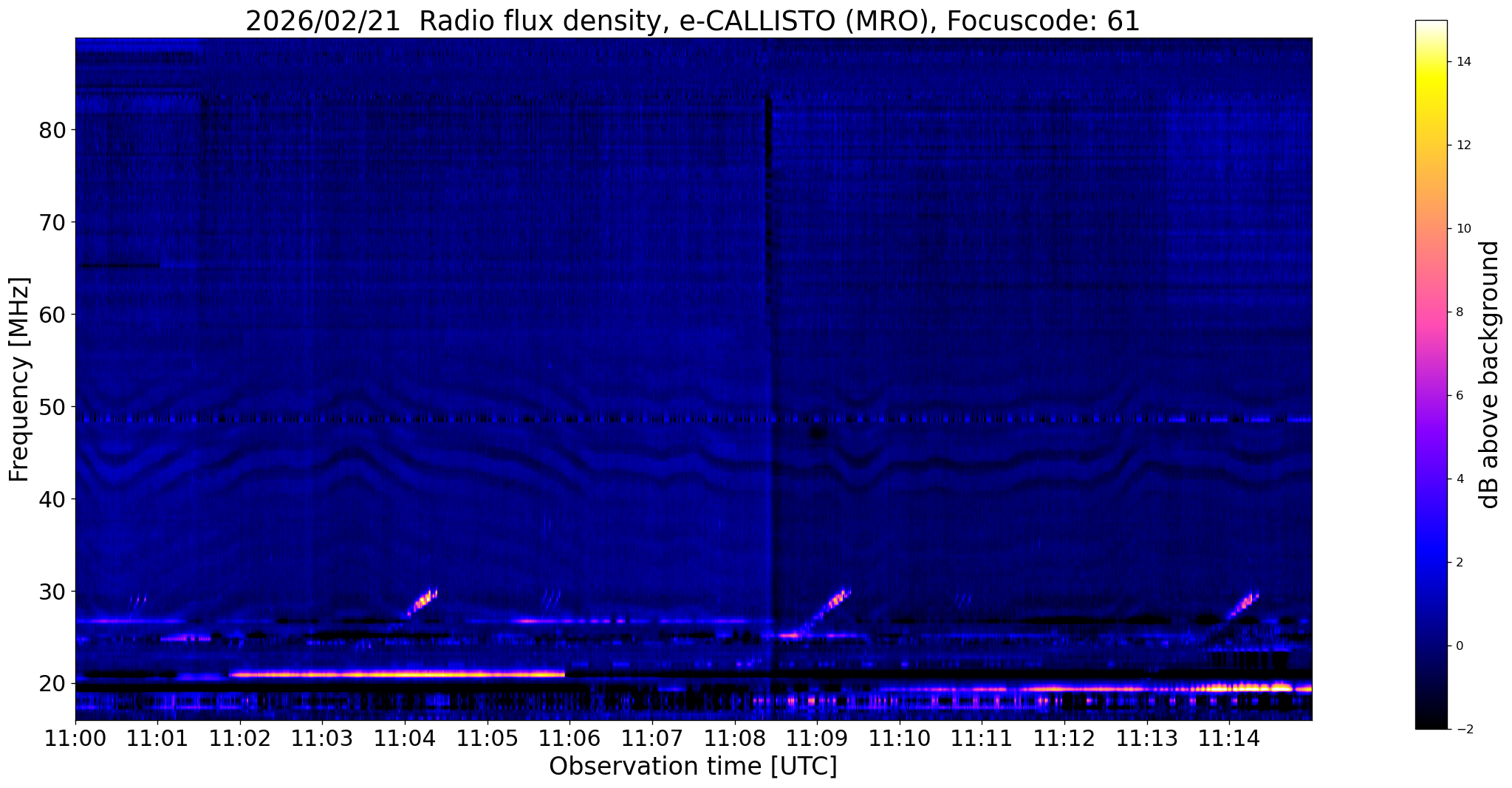The image size is (1512, 788).
Task: Select the 11:07 time tick label
Action: click(651, 739)
